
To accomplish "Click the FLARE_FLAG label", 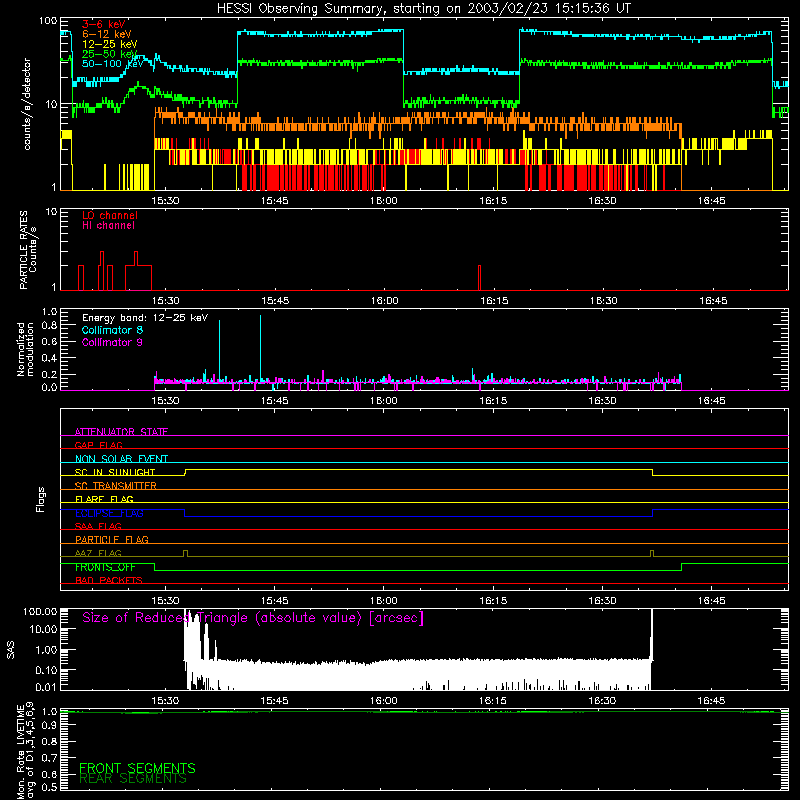I will tap(104, 499).
